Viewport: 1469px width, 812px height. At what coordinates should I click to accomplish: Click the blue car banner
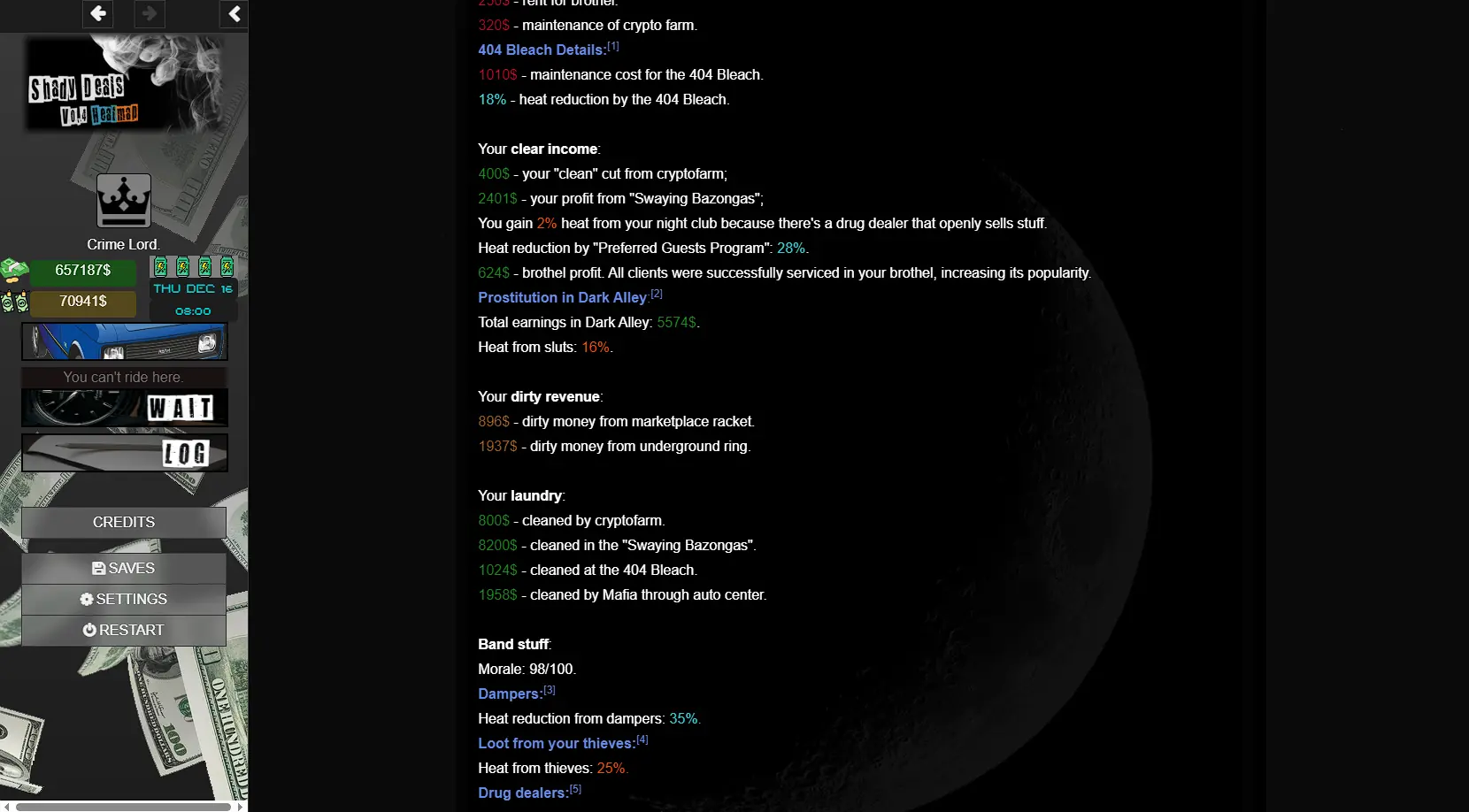tap(124, 341)
